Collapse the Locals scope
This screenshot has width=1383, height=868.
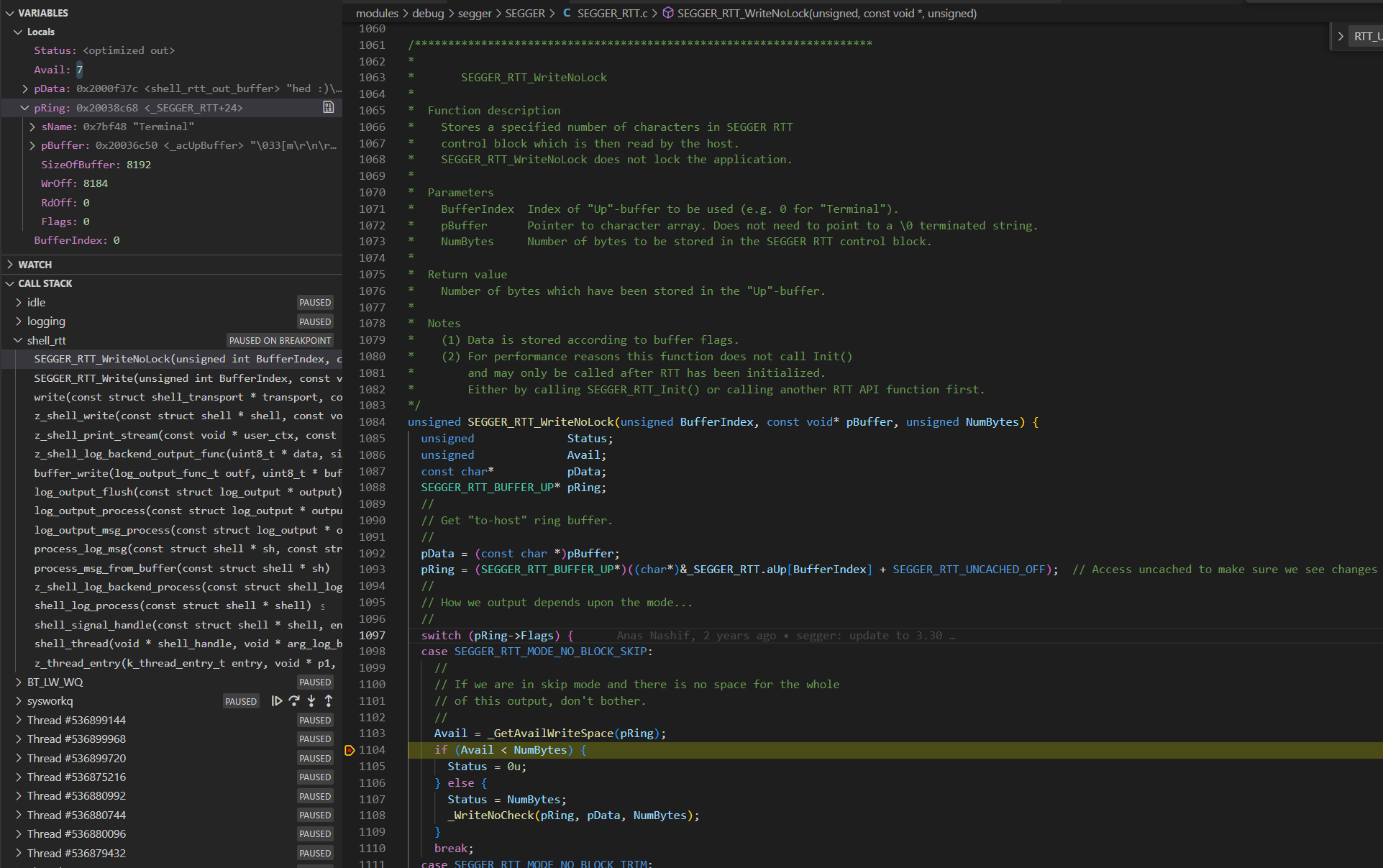(x=18, y=32)
